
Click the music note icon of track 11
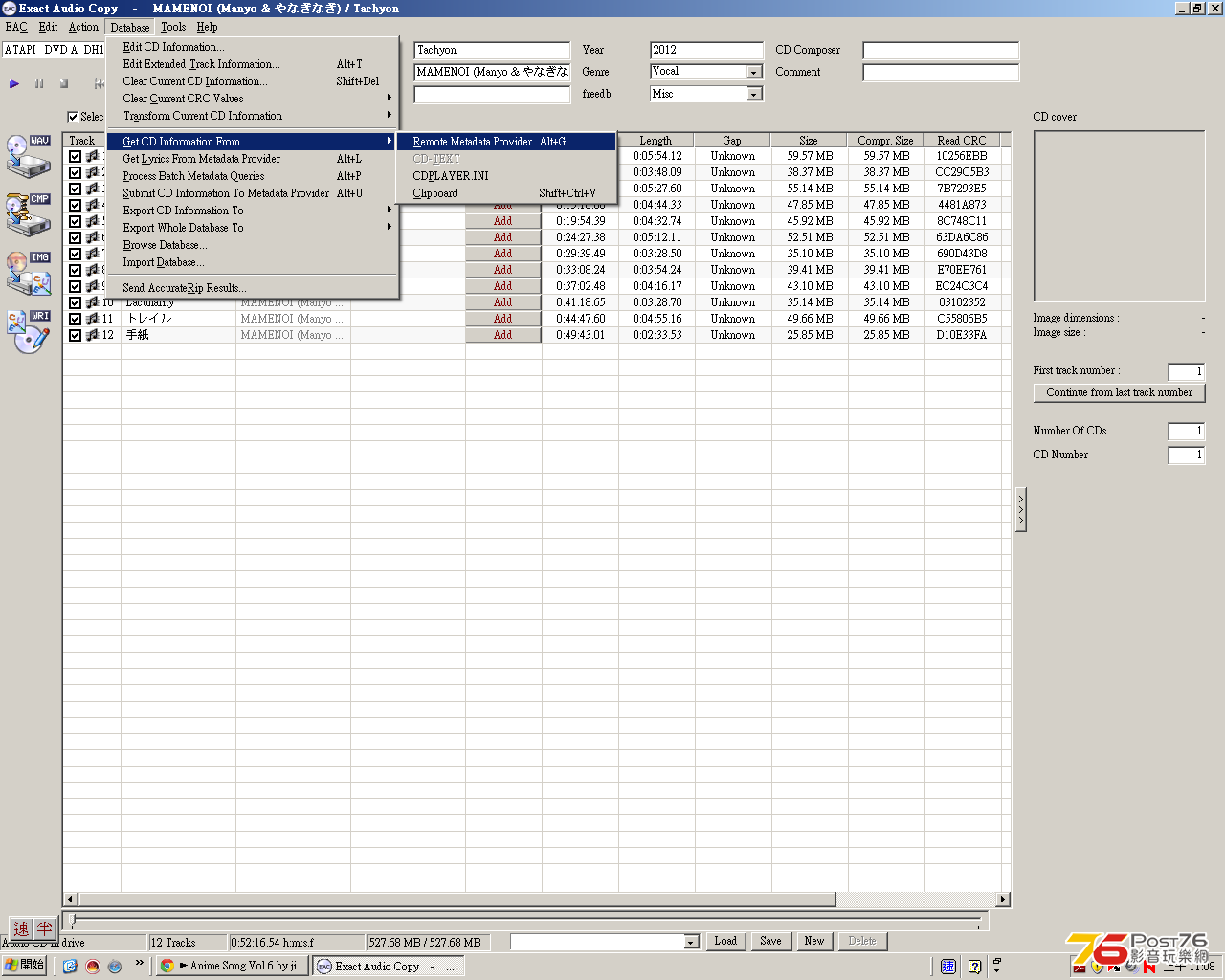[92, 319]
